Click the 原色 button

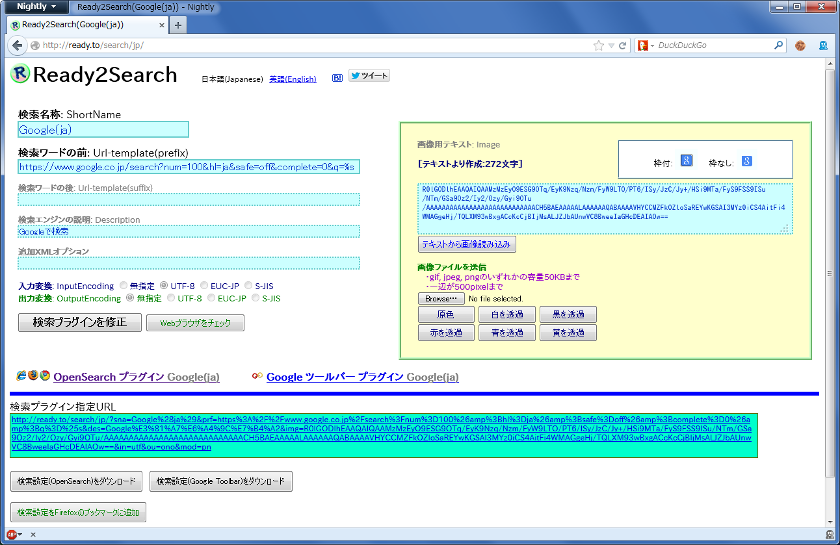point(446,315)
